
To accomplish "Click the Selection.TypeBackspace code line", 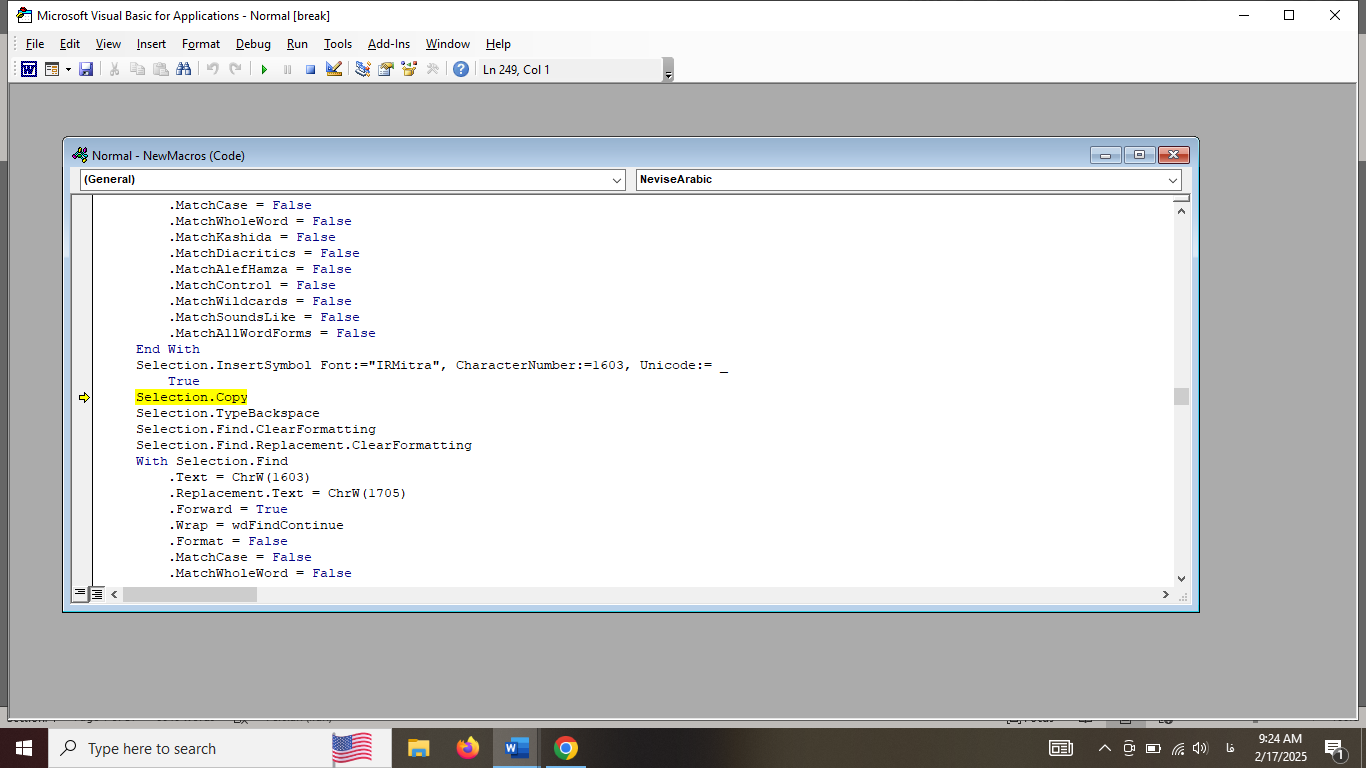I will point(228,413).
